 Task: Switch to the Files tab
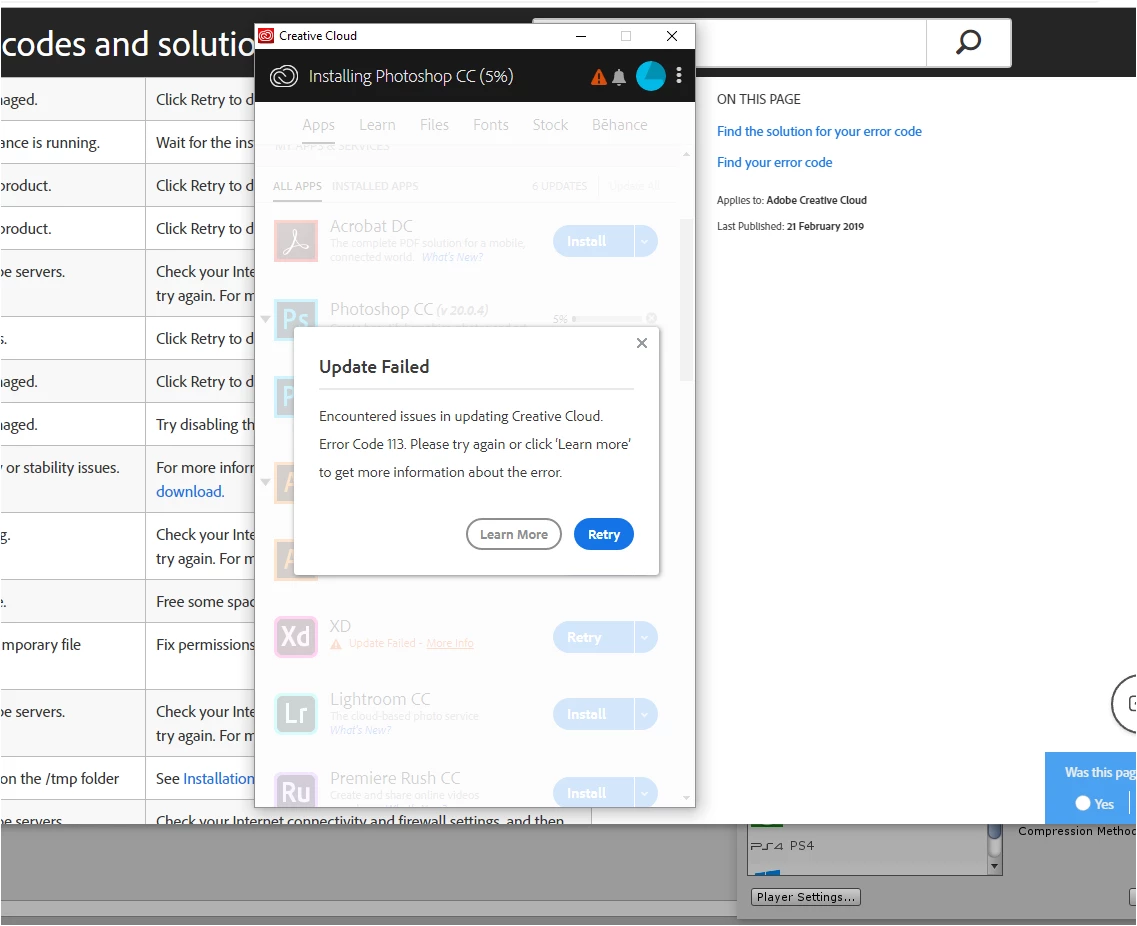coord(434,125)
